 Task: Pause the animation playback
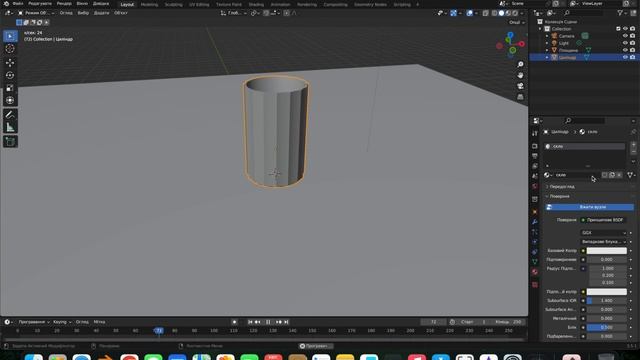point(268,322)
